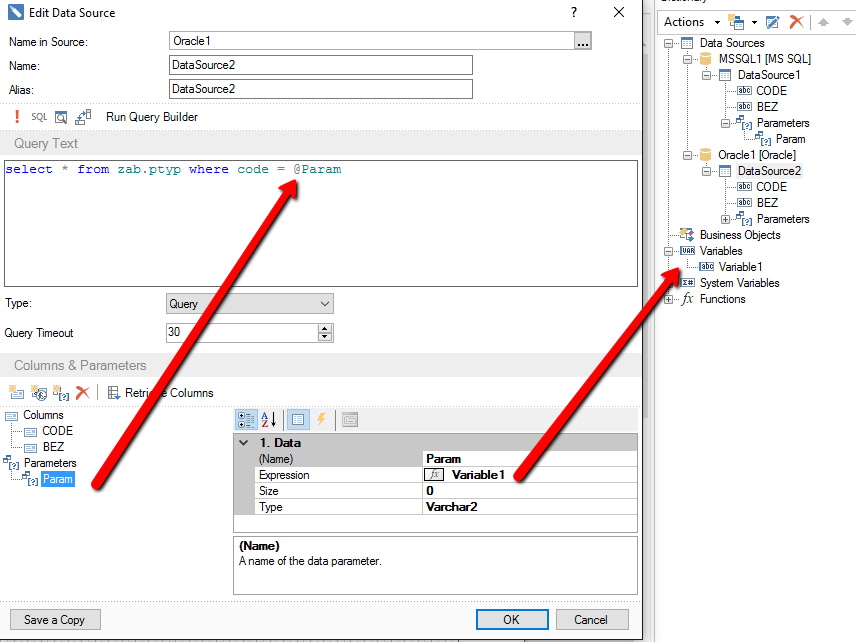
Task: Click the Query Timeout field
Action: (x=242, y=332)
